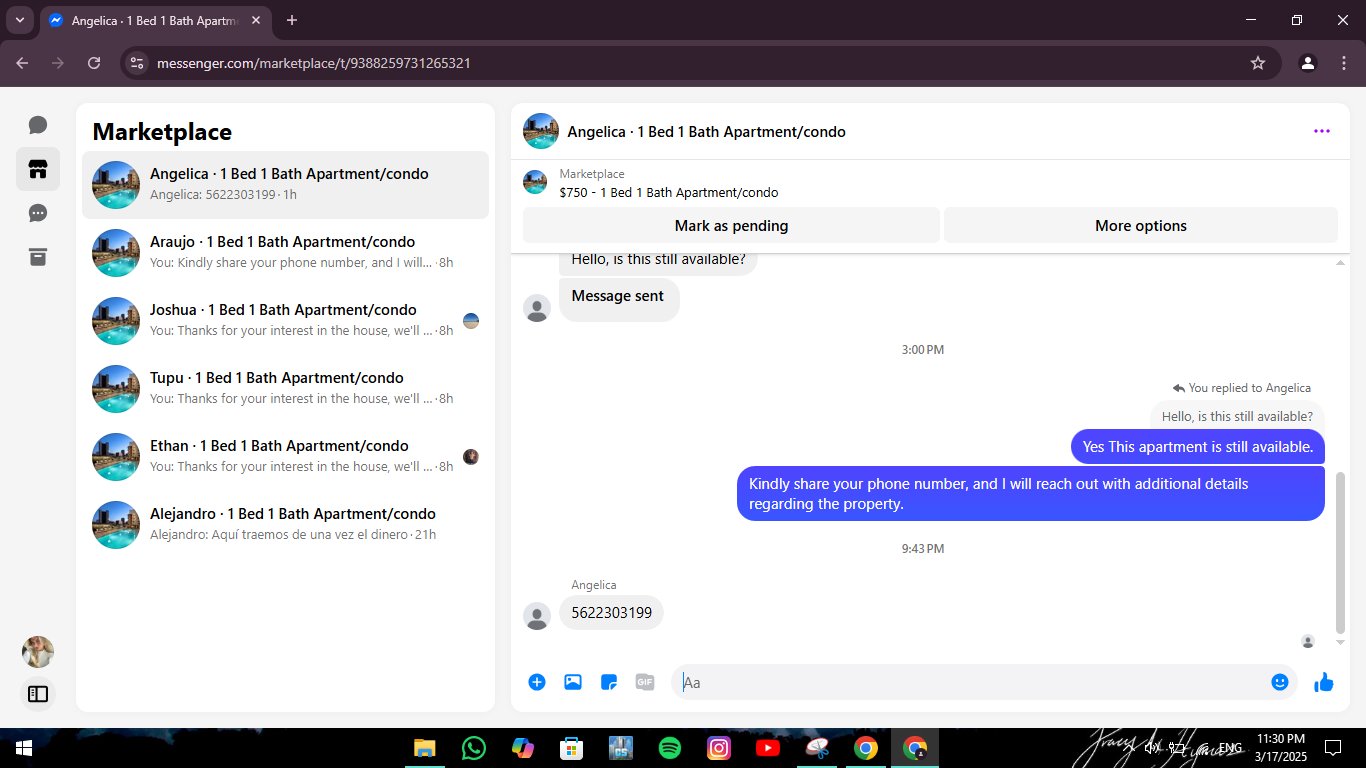
Task: View site information icon in address bar
Action: (137, 63)
